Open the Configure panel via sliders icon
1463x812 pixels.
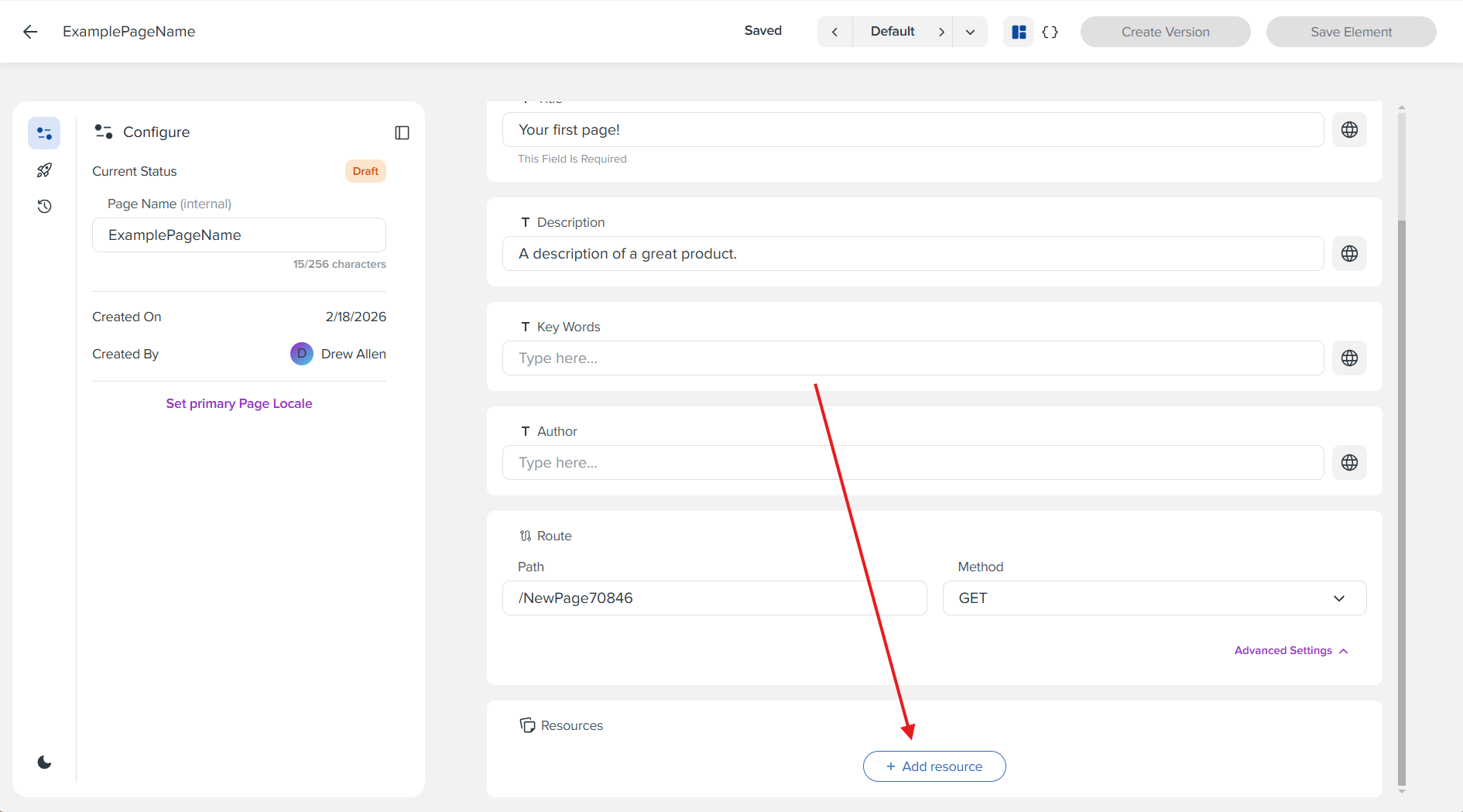44,132
